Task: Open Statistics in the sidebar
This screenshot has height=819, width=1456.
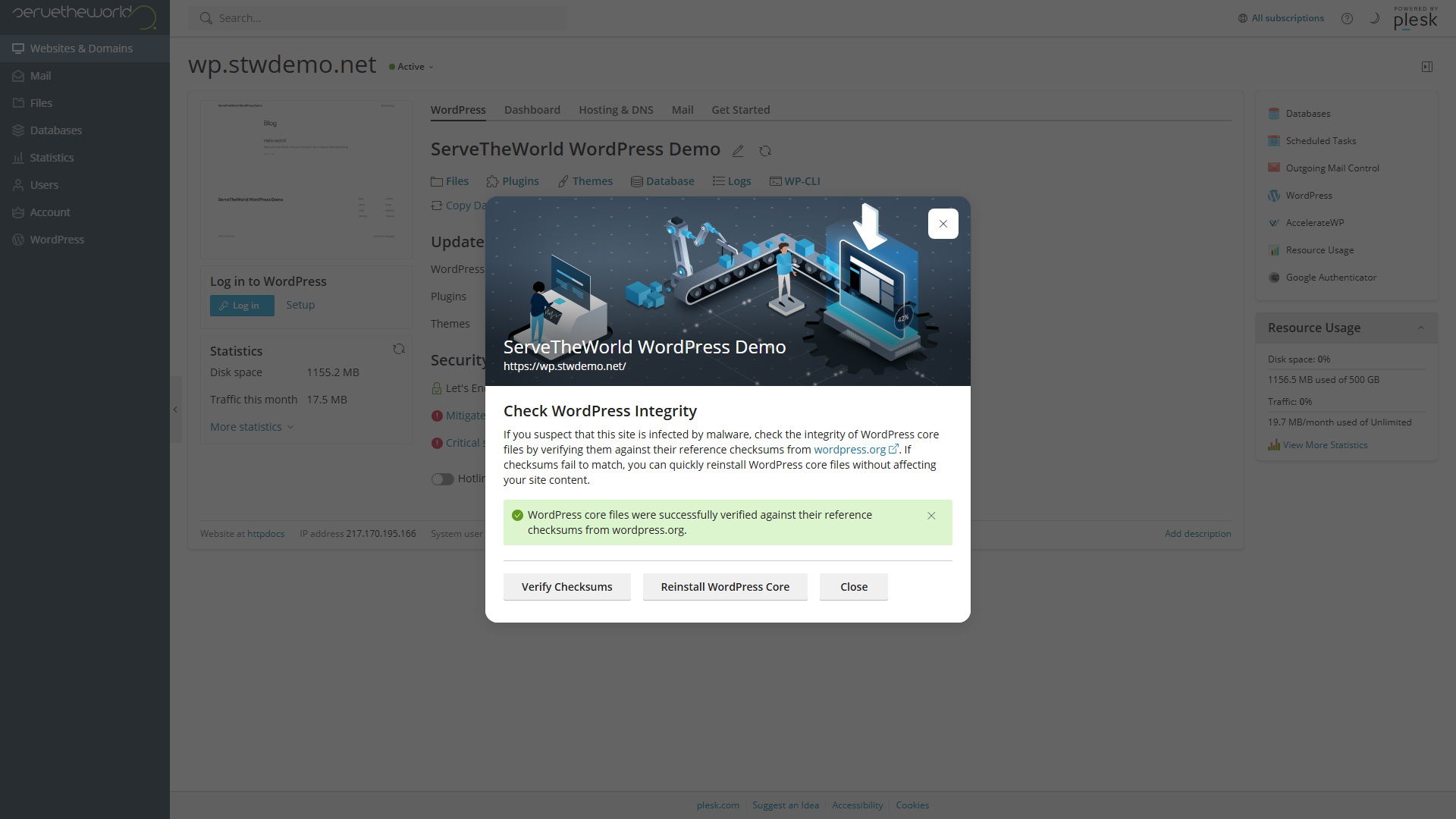Action: pos(85,158)
